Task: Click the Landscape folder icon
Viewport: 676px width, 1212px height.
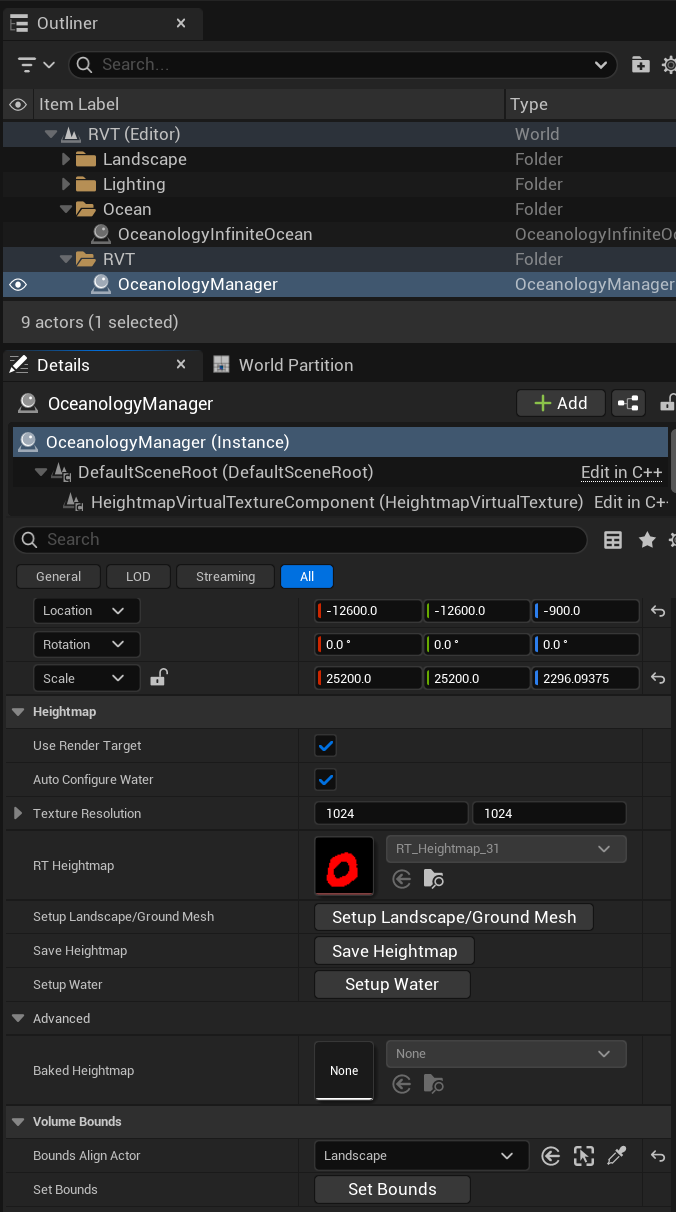Action: [x=86, y=159]
